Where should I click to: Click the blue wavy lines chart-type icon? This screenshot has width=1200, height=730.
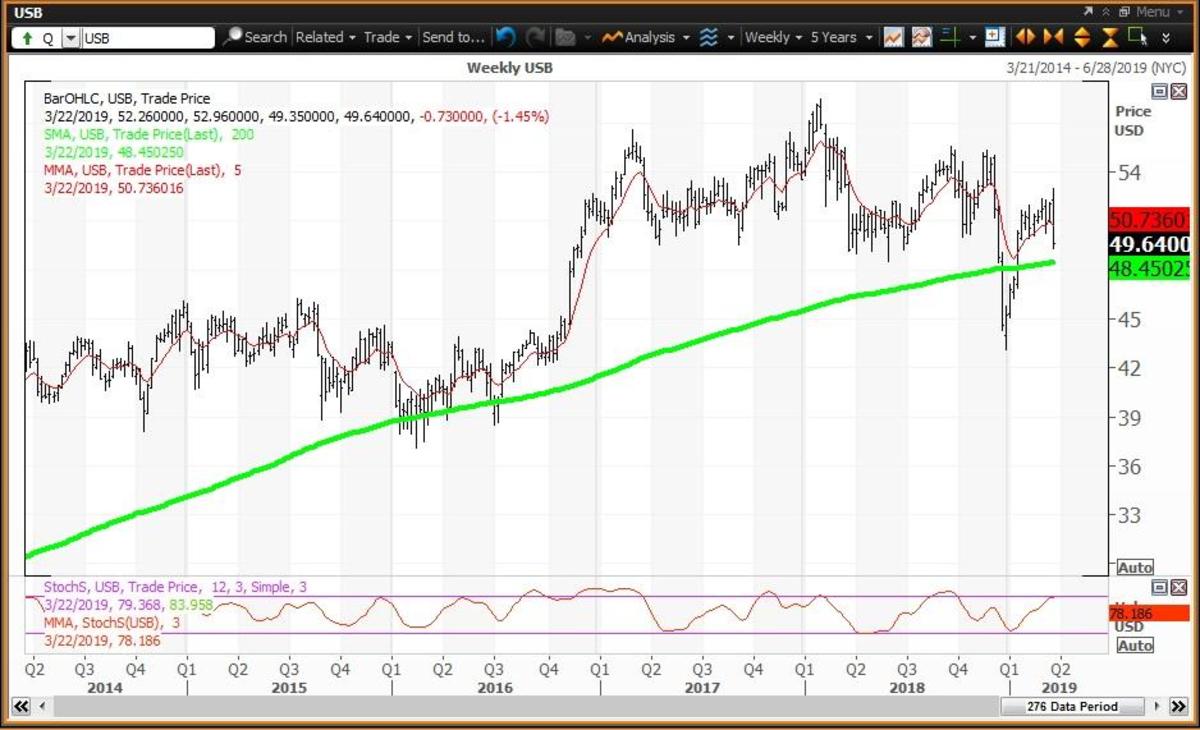tap(709, 37)
